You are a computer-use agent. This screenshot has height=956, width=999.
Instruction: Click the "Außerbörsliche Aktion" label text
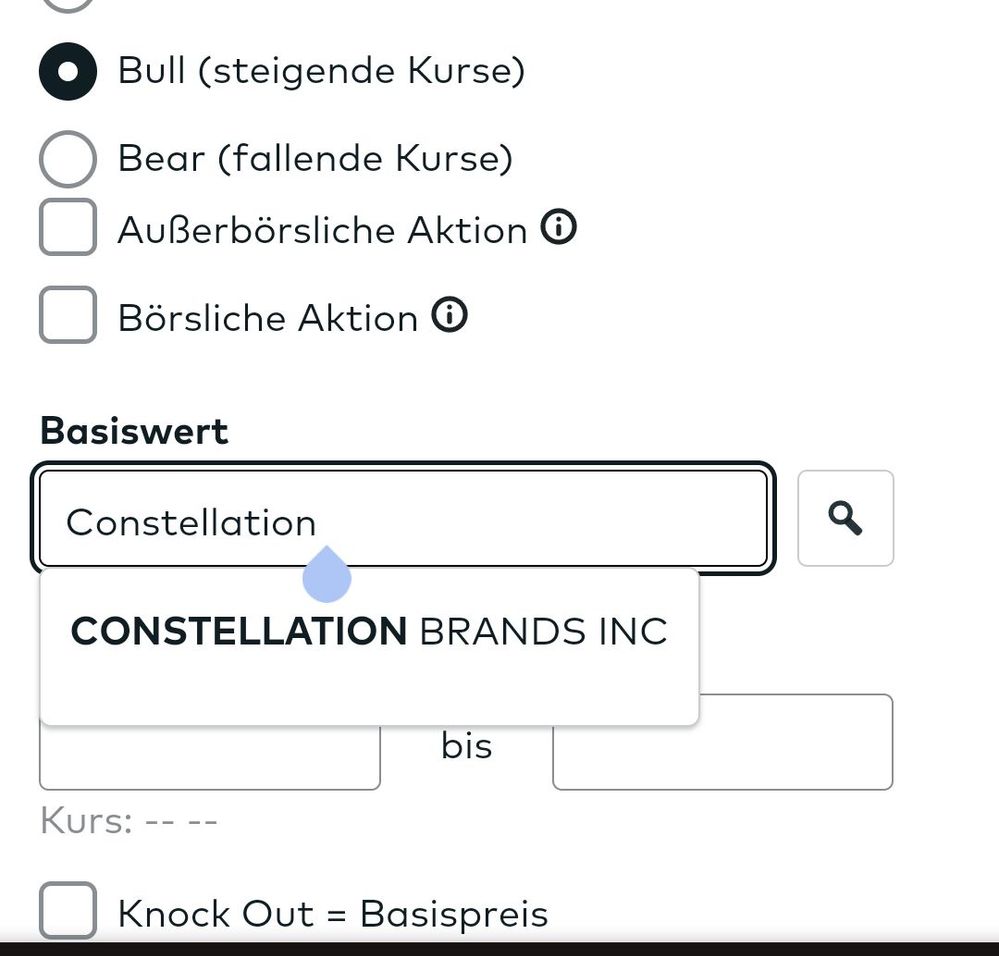click(x=322, y=230)
